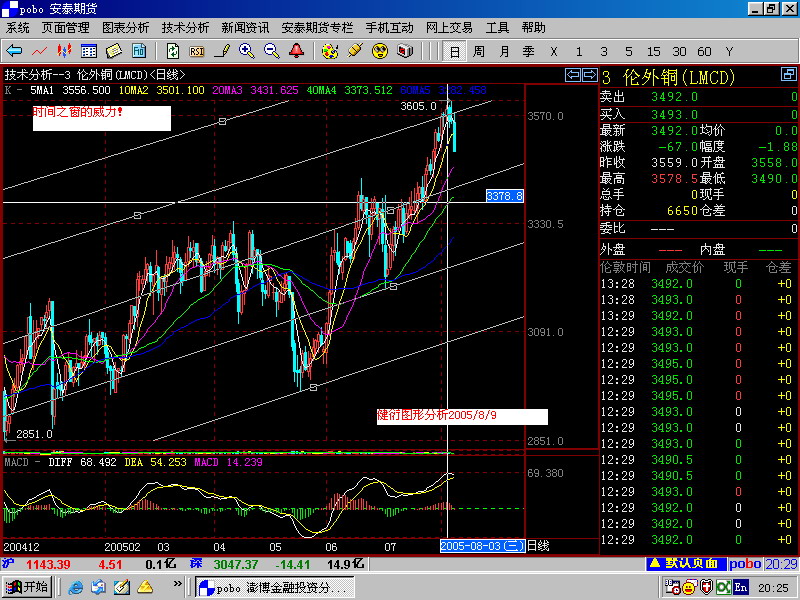
Task: Click the 3378.8 price axis label
Action: pos(505,196)
